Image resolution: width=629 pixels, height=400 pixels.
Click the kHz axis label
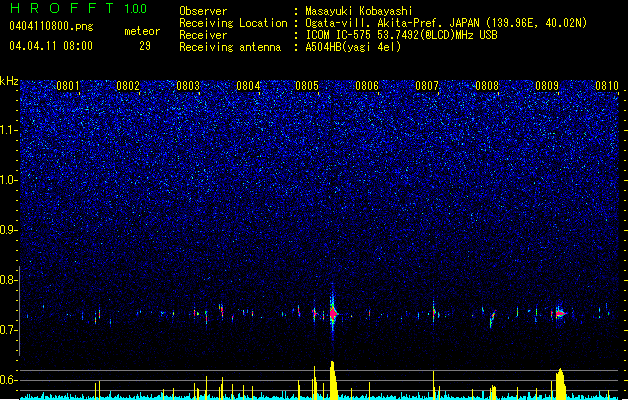click(x=9, y=81)
